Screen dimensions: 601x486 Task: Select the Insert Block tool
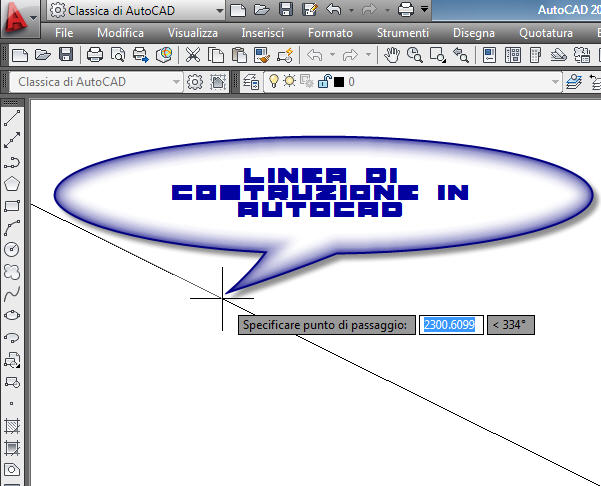(12, 360)
